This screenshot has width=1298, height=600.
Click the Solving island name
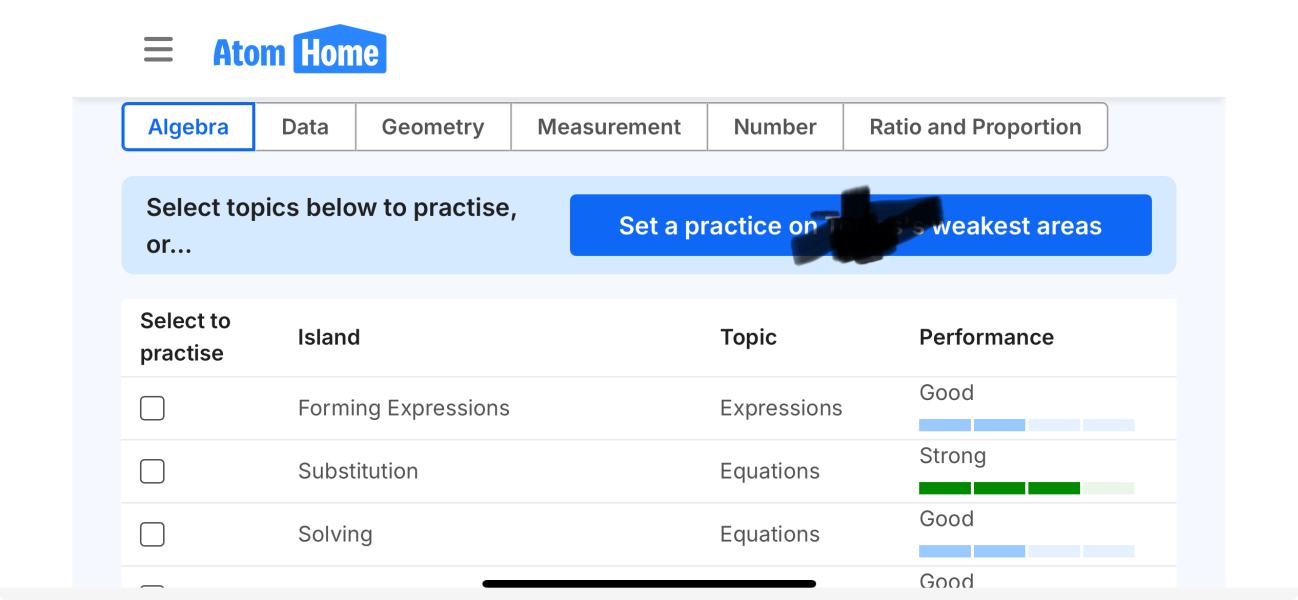335,534
